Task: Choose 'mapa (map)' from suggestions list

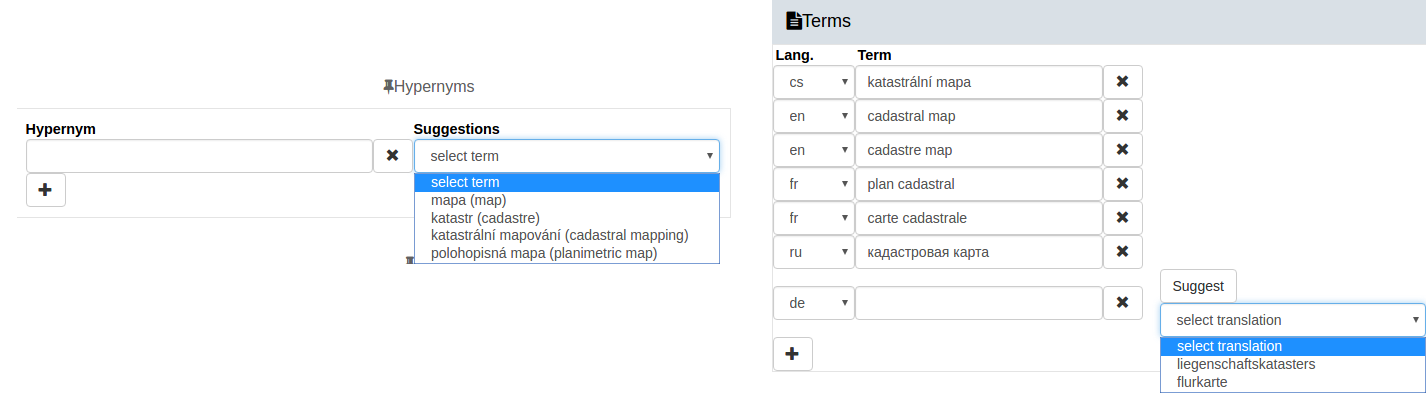Action: pos(468,200)
